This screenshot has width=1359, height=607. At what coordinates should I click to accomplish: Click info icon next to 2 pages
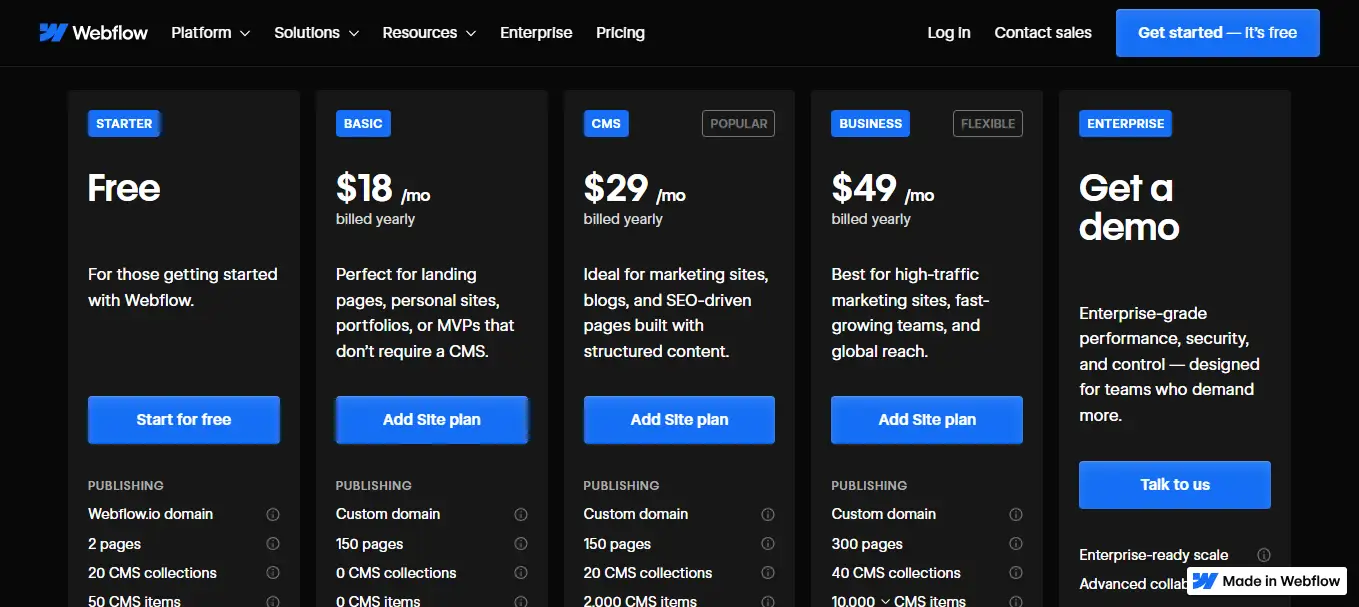click(x=273, y=544)
